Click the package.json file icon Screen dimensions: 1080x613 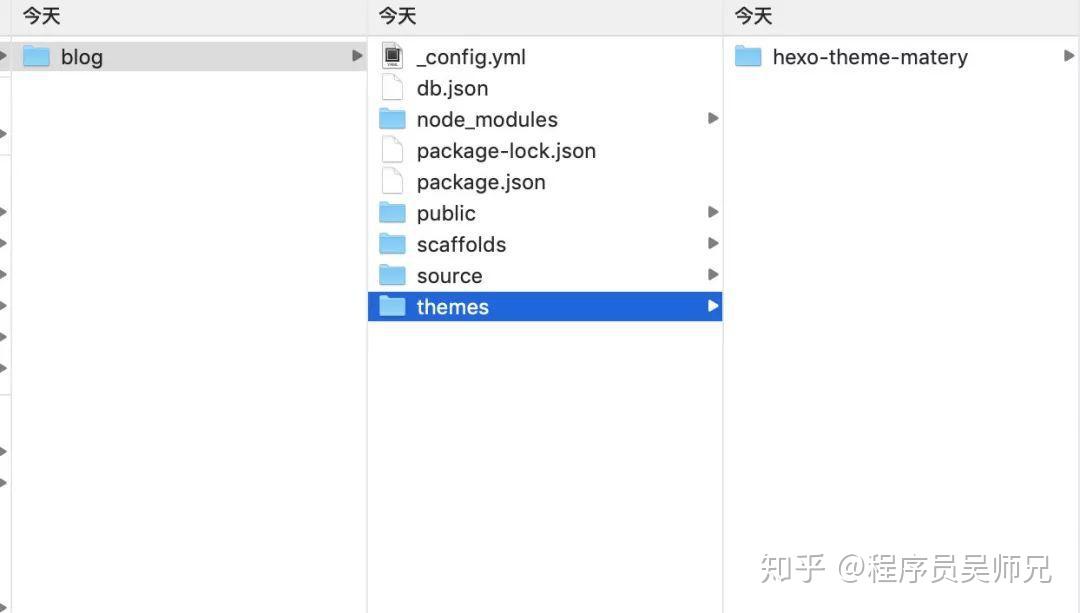tap(392, 182)
